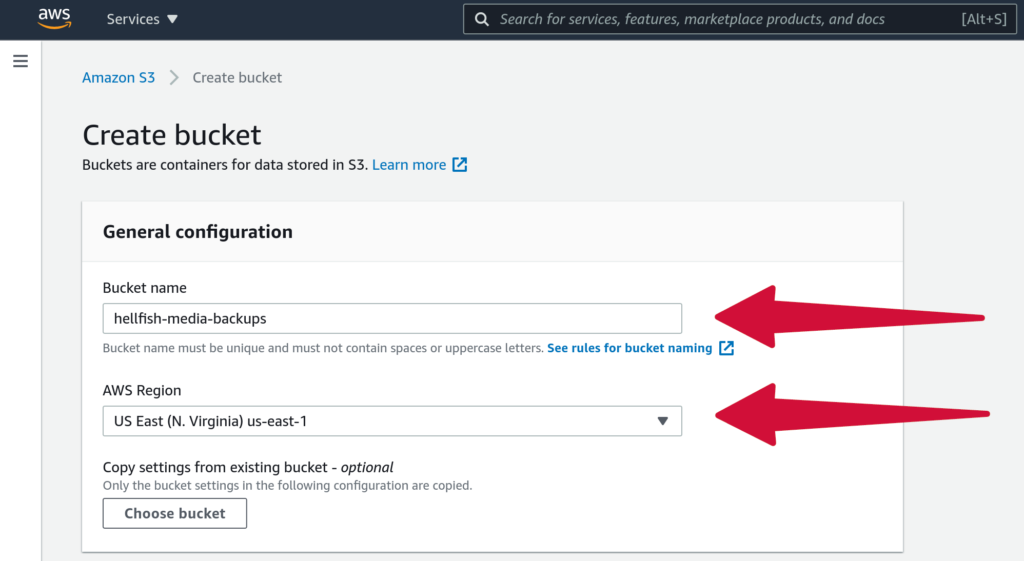Click external icon next to bucket naming rules
Image resolution: width=1024 pixels, height=561 pixels.
pyautogui.click(x=726, y=348)
